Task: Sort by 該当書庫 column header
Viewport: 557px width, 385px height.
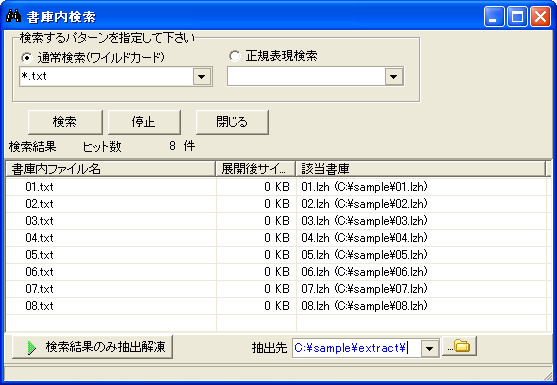Action: coord(421,169)
